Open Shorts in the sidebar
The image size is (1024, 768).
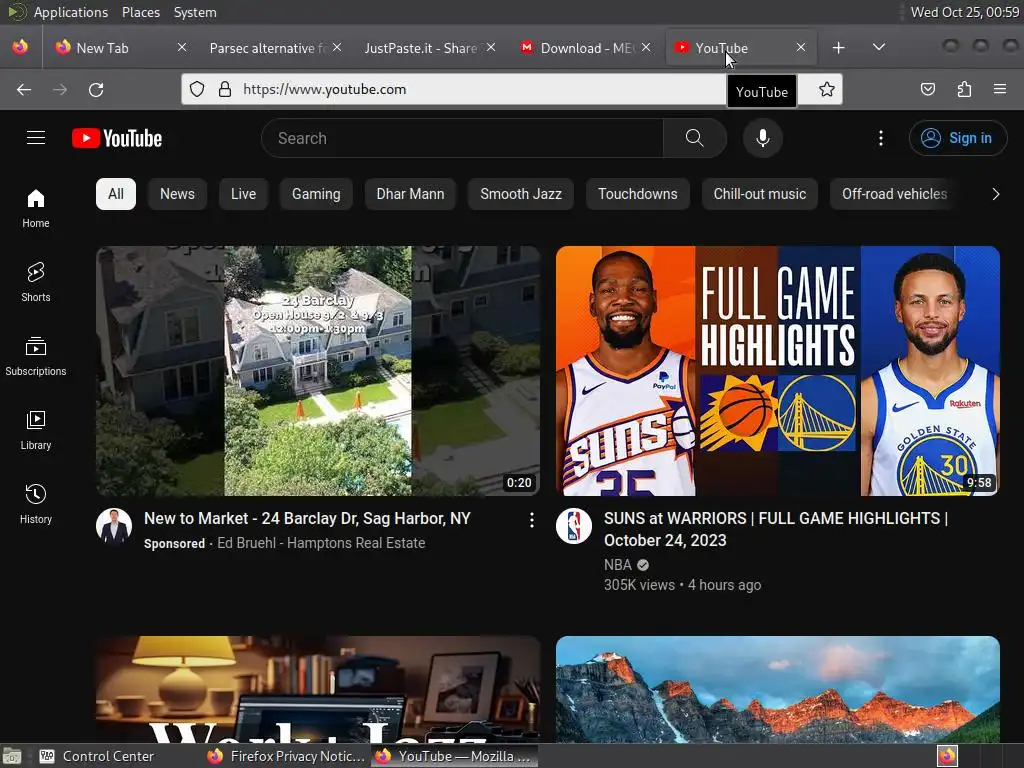tap(35, 283)
